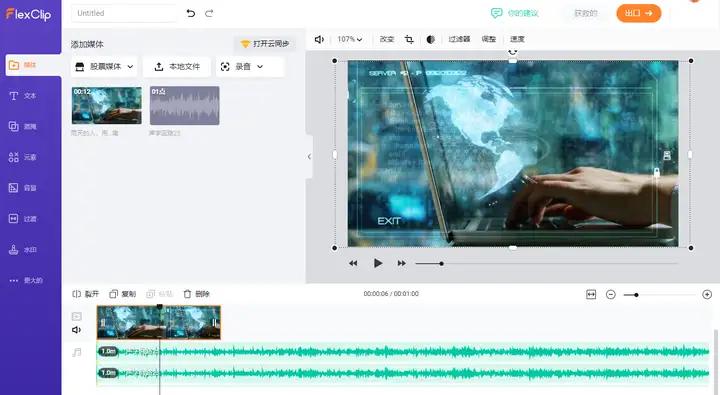The width and height of the screenshot is (720, 395).
Task: Click the redo arrow icon
Action: click(x=209, y=13)
